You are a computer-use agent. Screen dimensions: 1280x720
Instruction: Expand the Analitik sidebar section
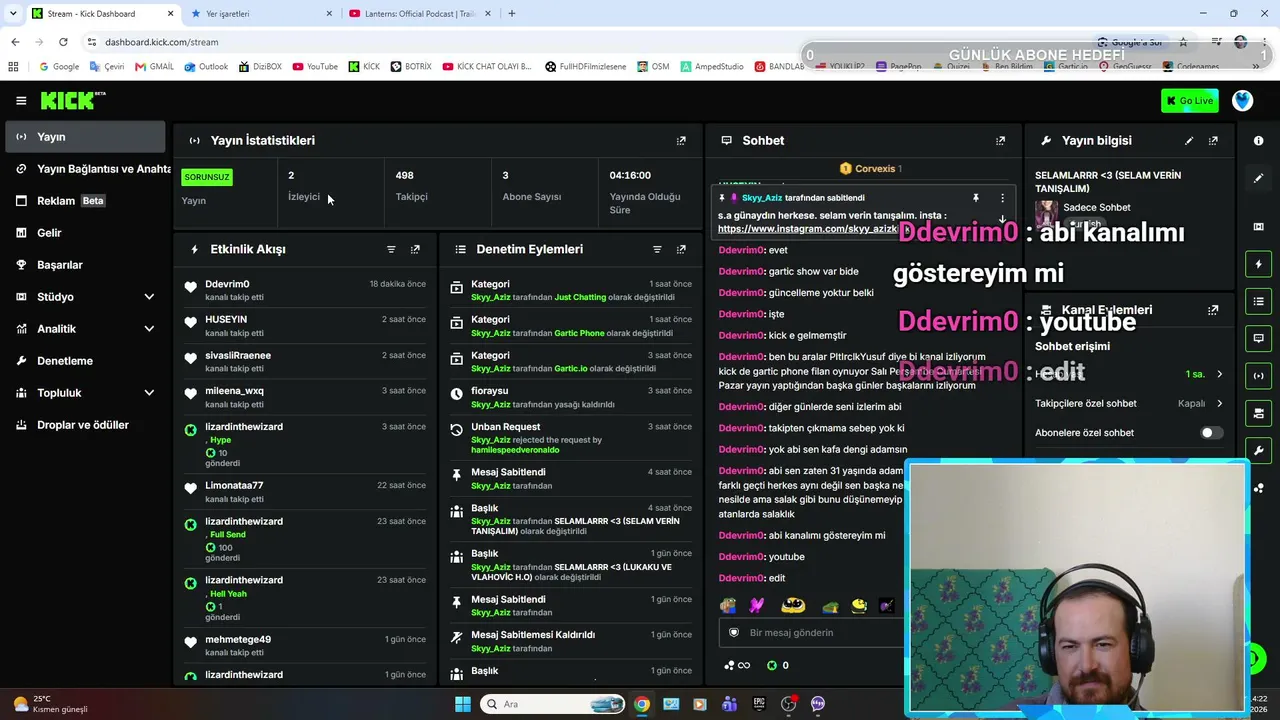coord(149,329)
